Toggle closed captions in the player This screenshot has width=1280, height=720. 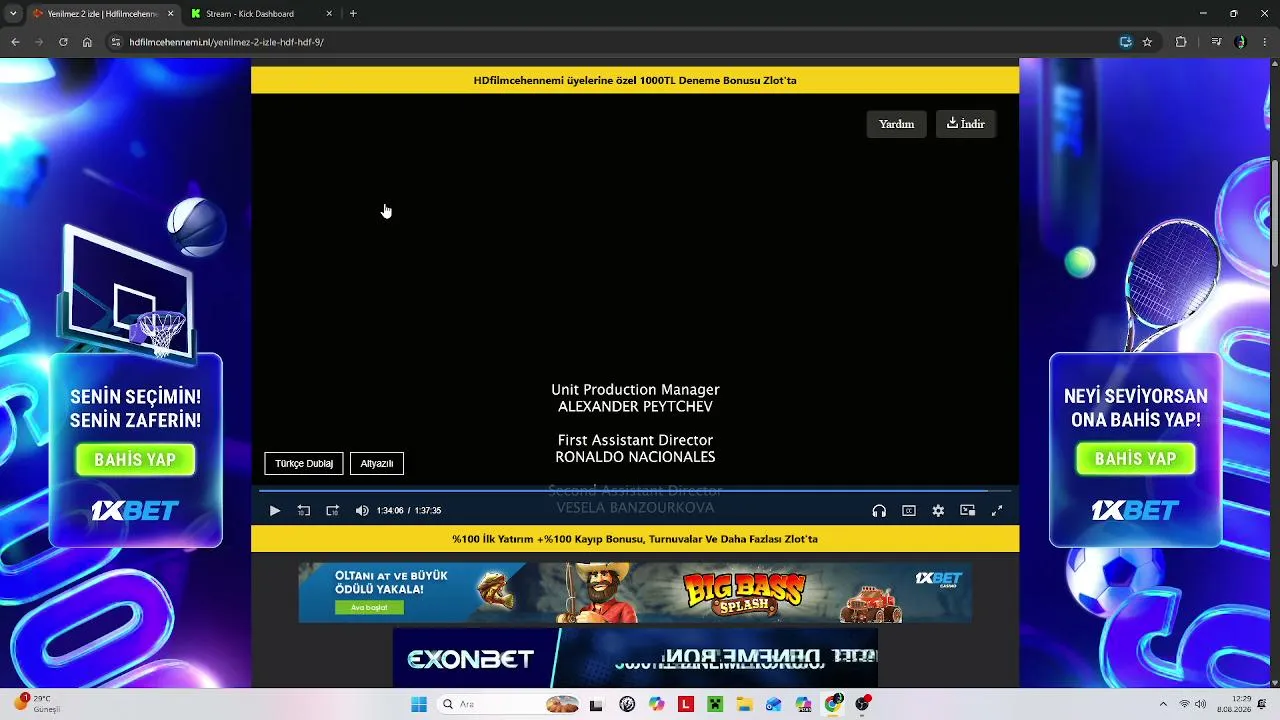(909, 511)
